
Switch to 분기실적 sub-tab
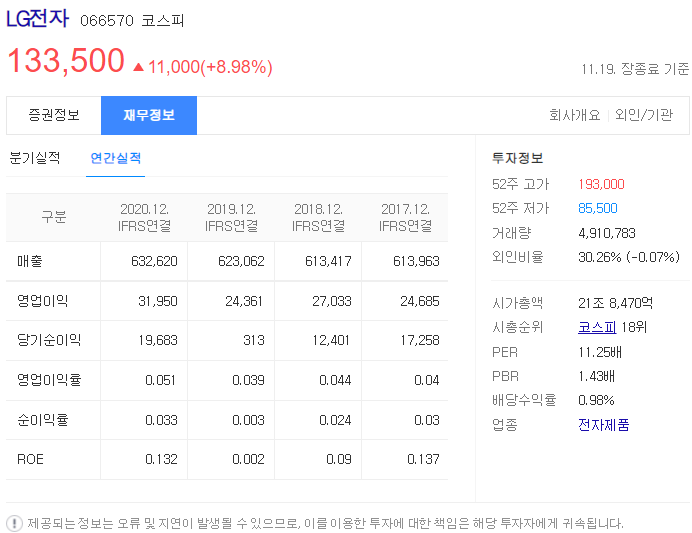point(34,158)
